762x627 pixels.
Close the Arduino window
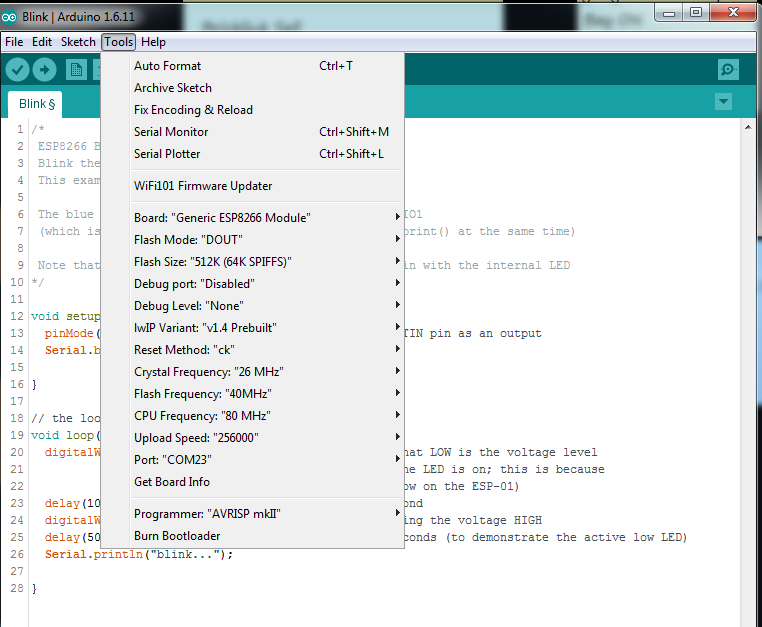pos(733,13)
